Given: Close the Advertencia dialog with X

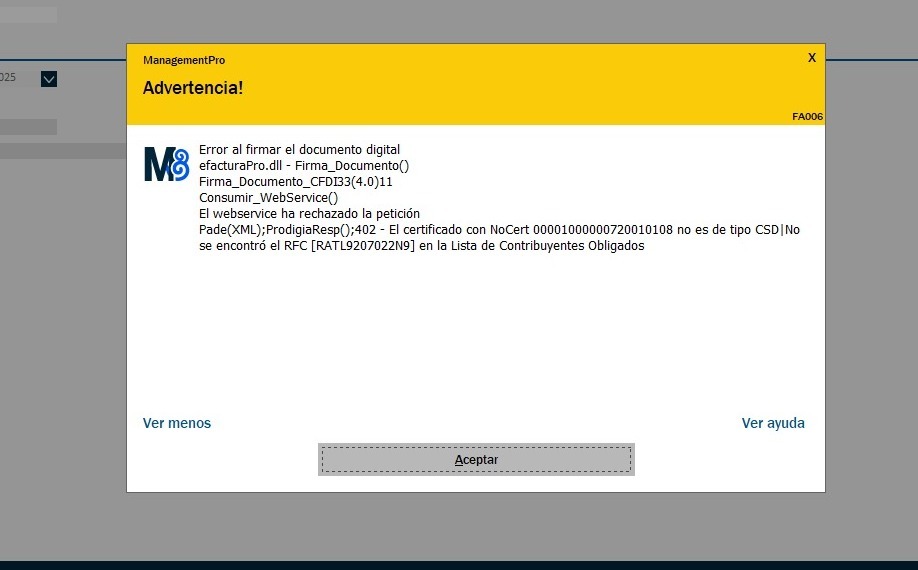Looking at the screenshot, I should click(x=811, y=58).
